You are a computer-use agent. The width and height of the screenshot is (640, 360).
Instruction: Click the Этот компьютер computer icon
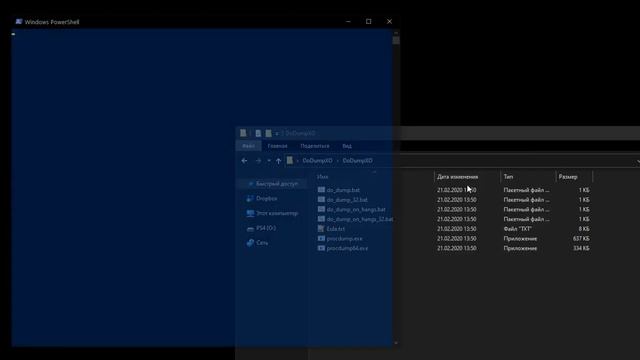coord(250,213)
